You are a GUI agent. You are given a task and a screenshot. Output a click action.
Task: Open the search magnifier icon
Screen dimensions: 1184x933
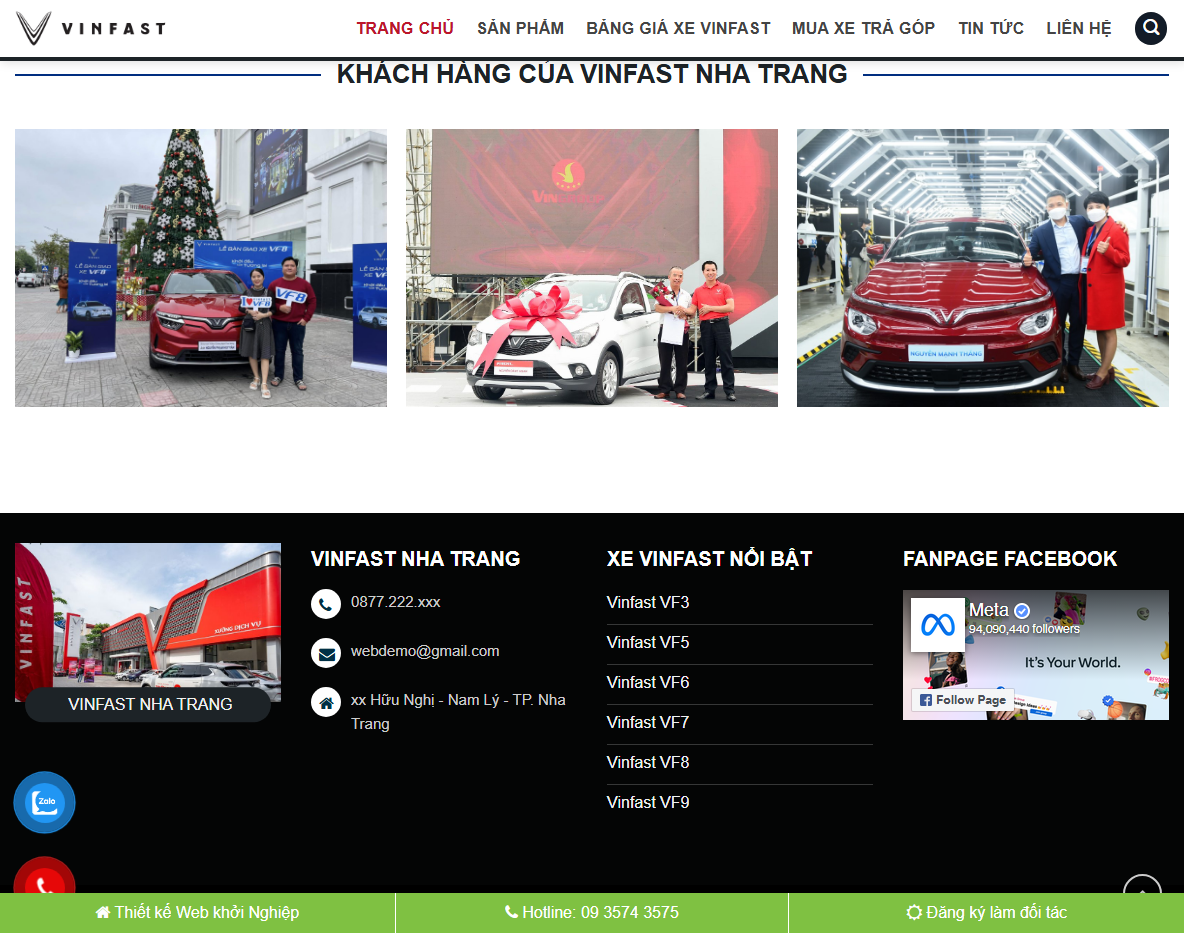tap(1150, 28)
